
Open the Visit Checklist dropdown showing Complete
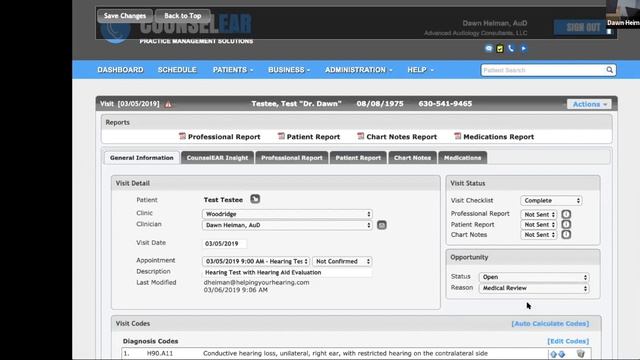(551, 200)
